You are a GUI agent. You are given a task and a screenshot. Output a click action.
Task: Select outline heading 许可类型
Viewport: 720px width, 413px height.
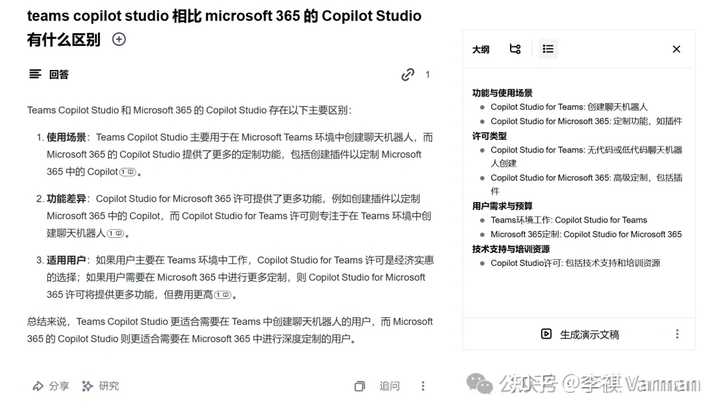pyautogui.click(x=489, y=136)
